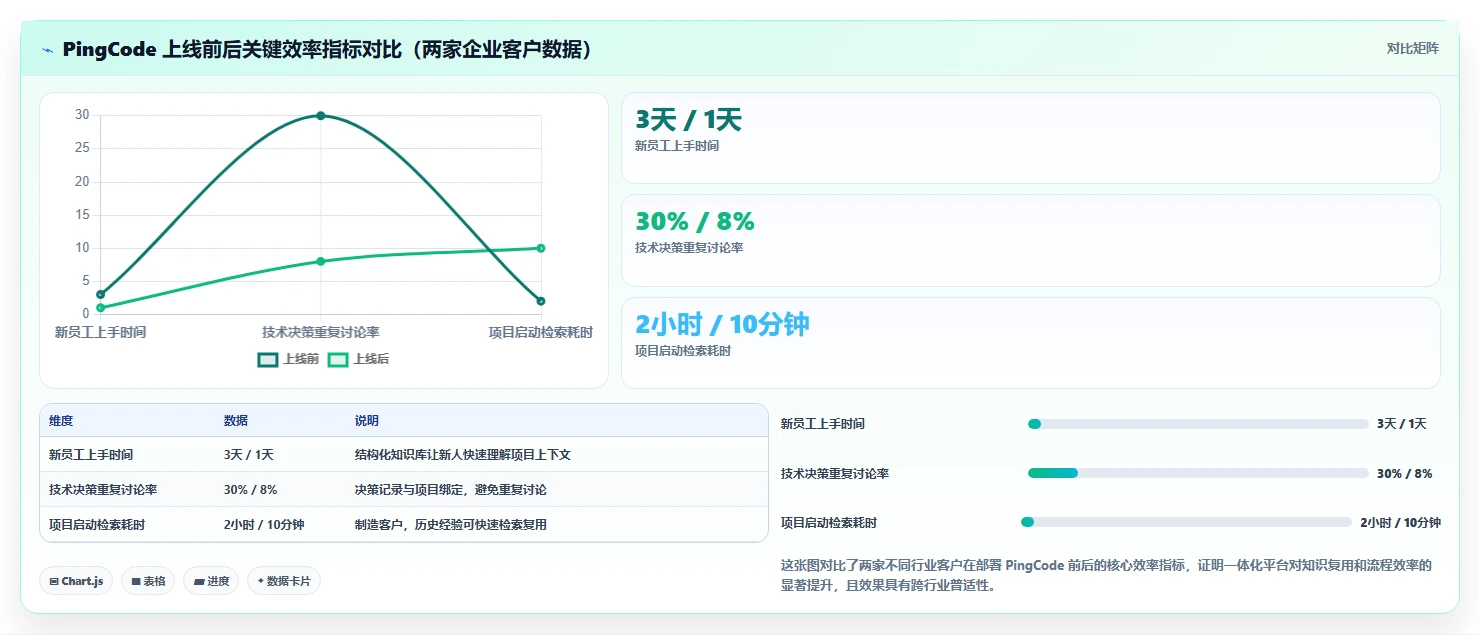Click the summary paragraph under progress bars

coord(1107,576)
